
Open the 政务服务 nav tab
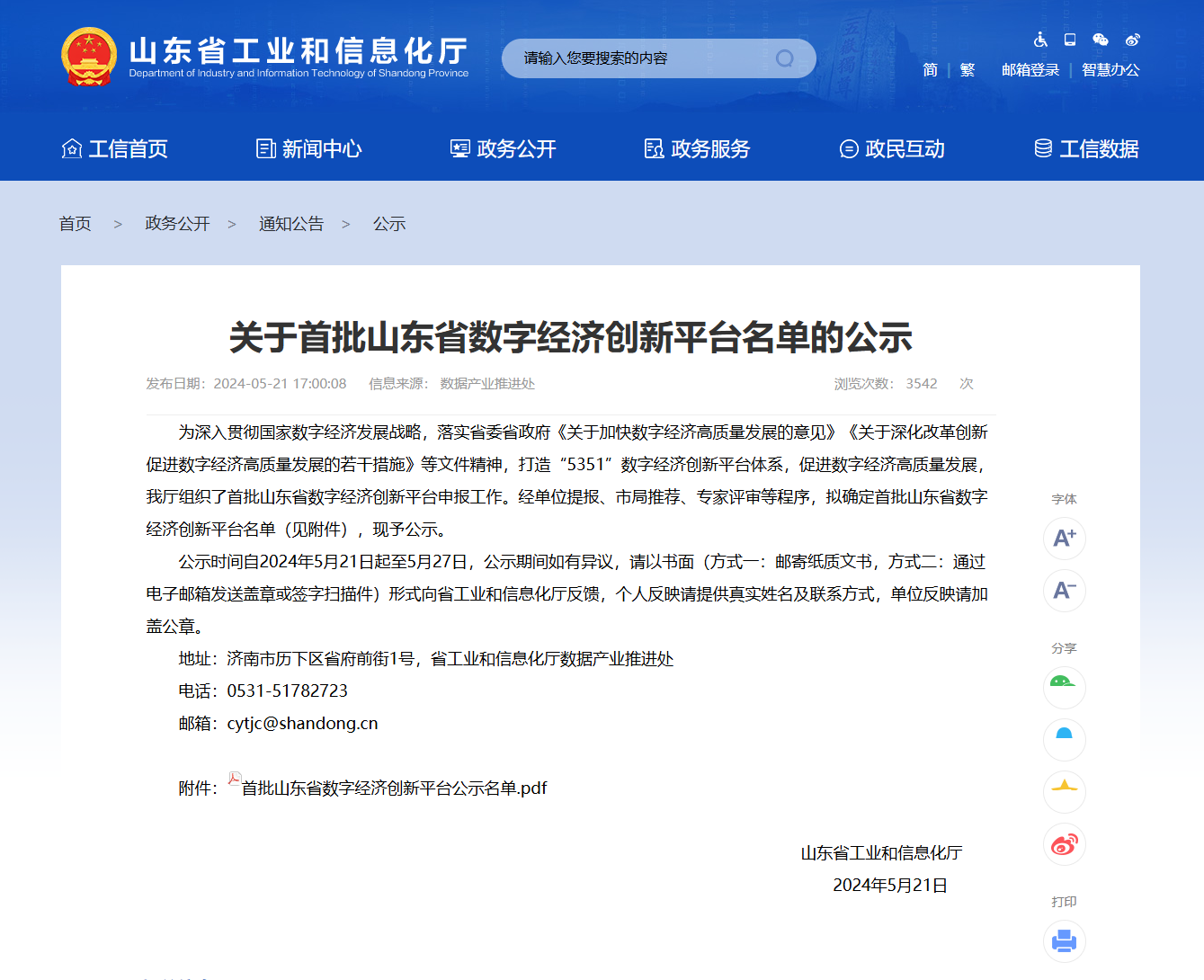coord(697,149)
